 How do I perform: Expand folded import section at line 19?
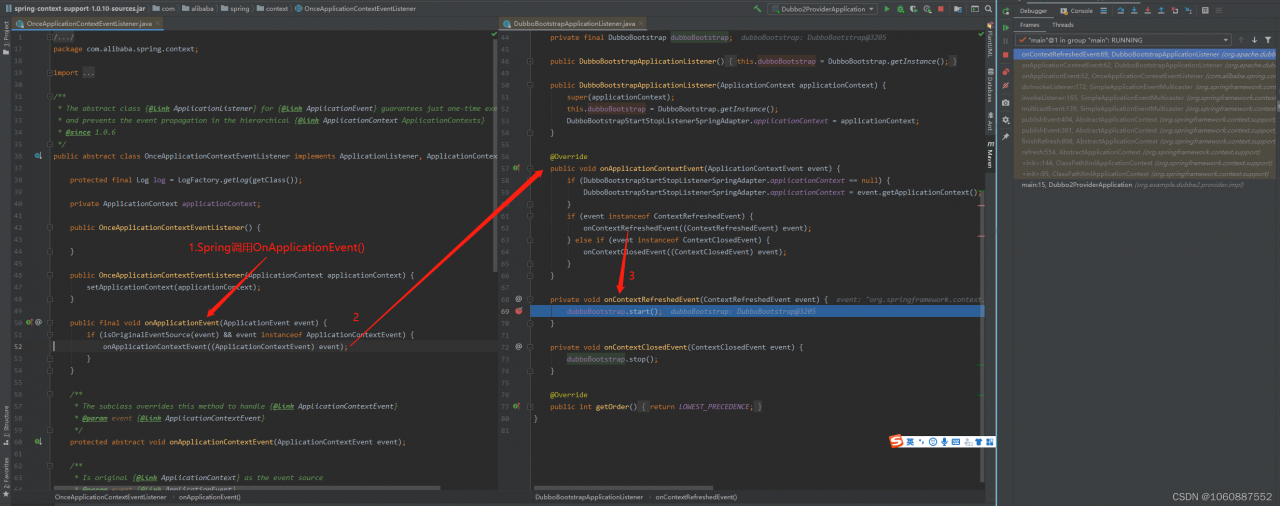(50, 73)
